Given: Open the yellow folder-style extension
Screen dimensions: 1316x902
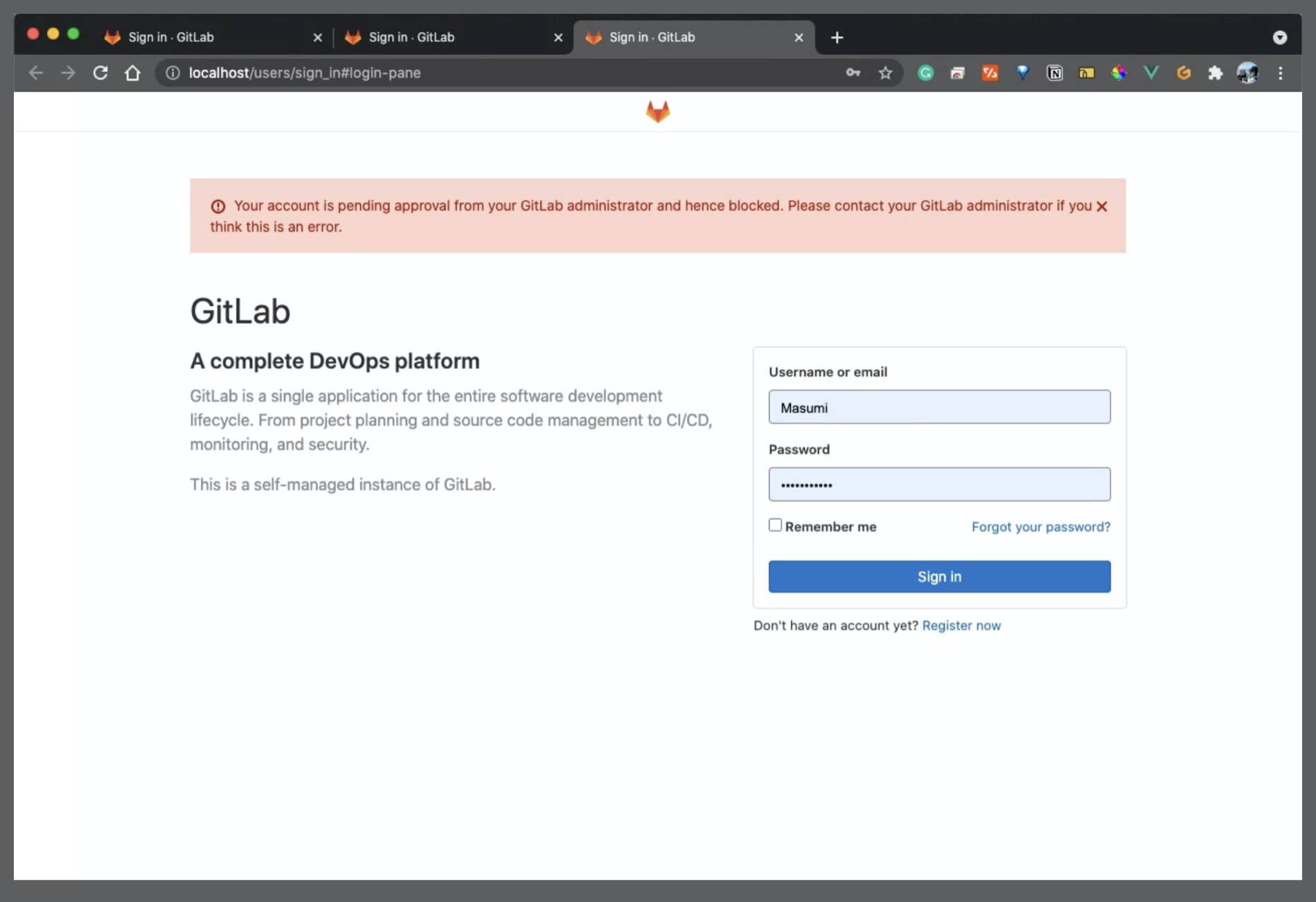Looking at the screenshot, I should (1087, 73).
